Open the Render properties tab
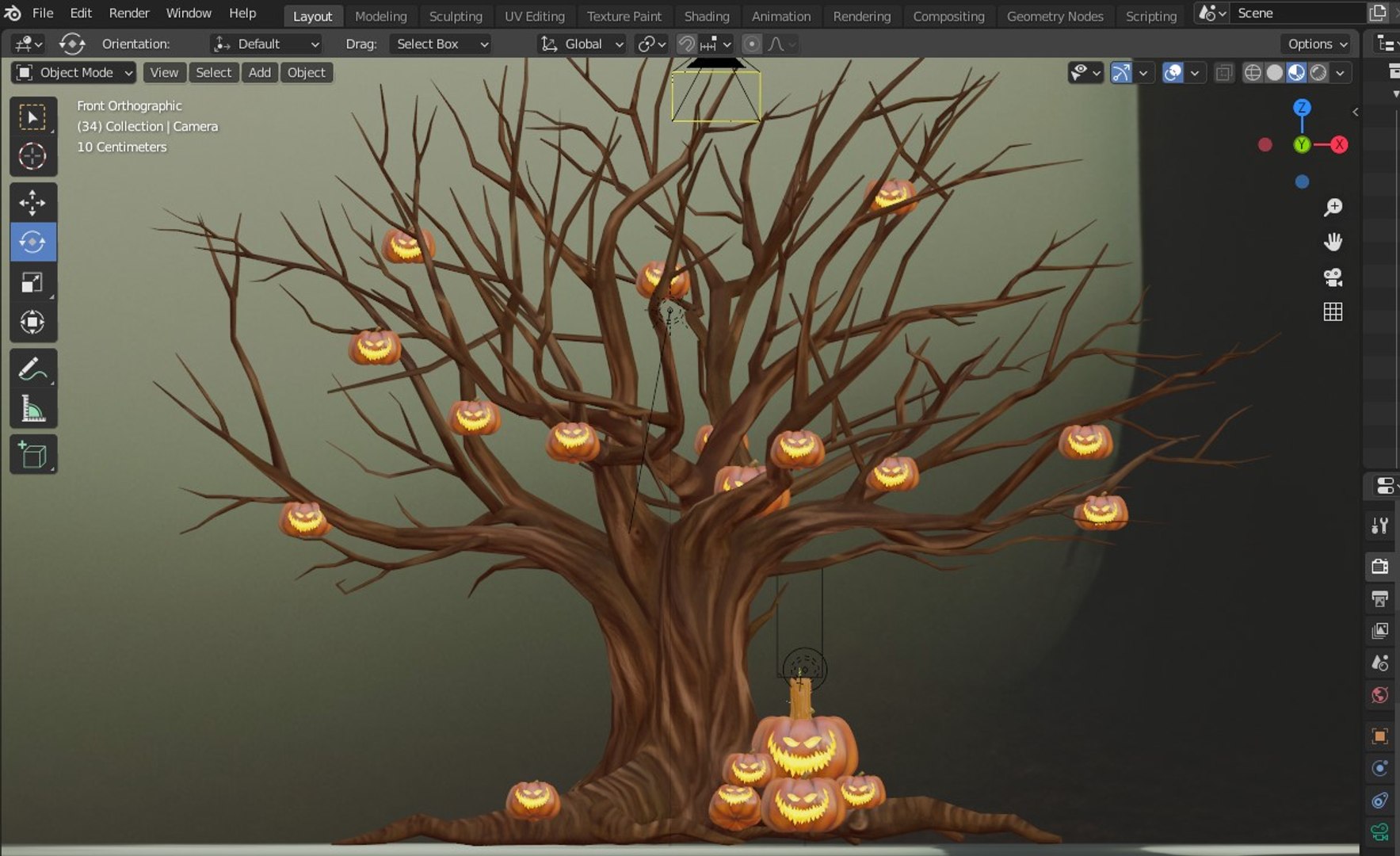Screen dimensions: 1400x856 pos(1379,566)
